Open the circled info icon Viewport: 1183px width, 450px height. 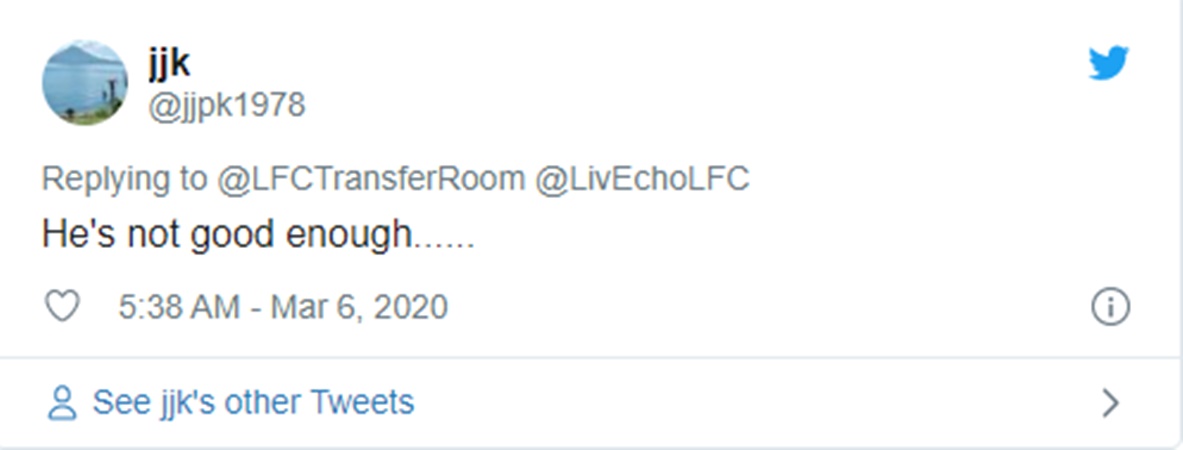click(1111, 307)
